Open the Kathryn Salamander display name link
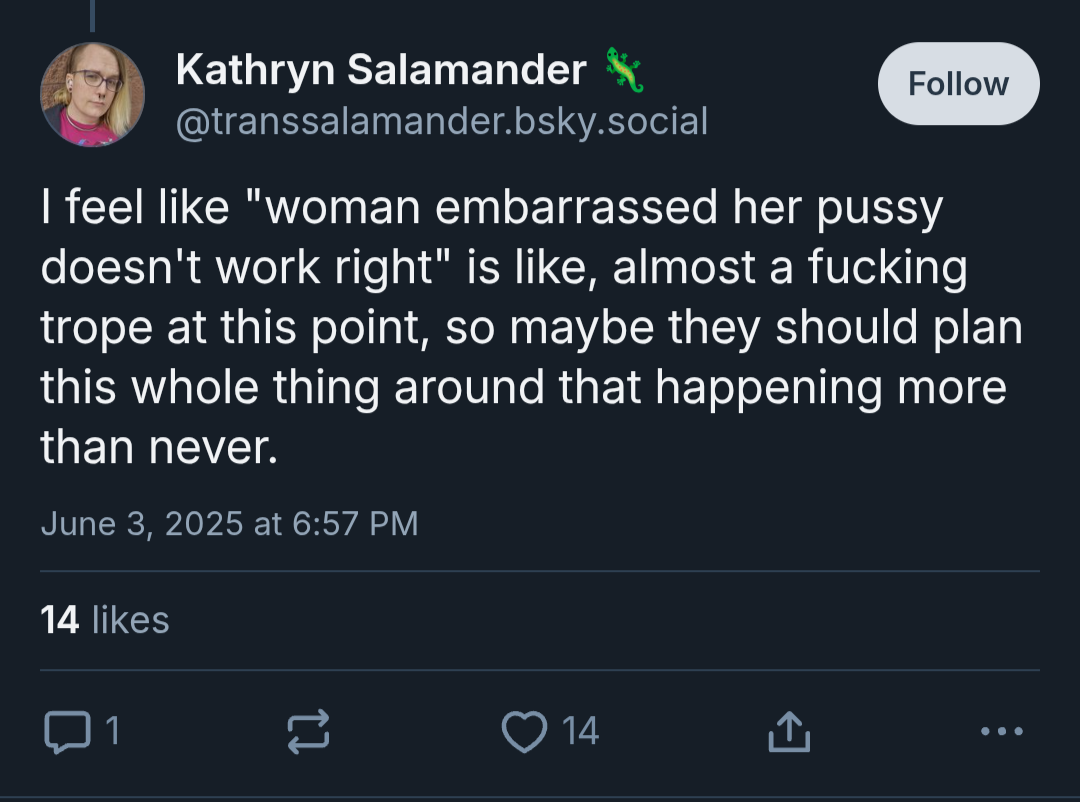The height and width of the screenshot is (802, 1080). 381,70
